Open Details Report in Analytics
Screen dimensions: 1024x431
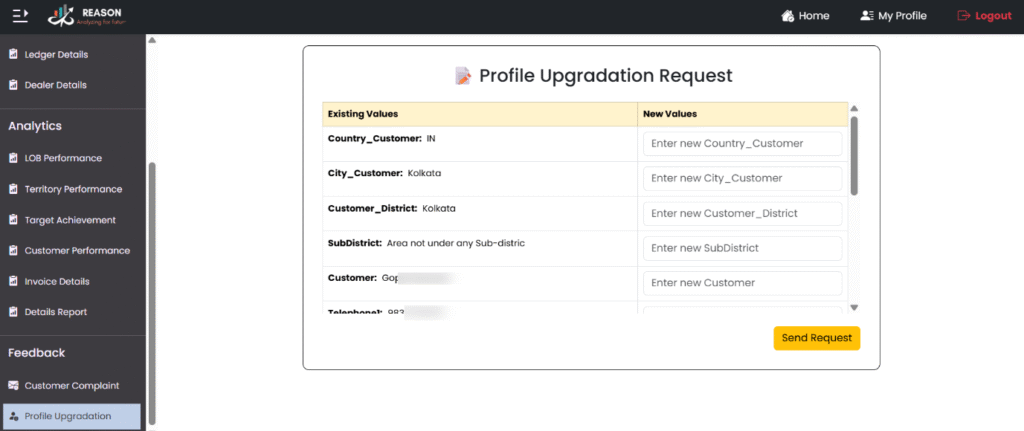pos(56,312)
